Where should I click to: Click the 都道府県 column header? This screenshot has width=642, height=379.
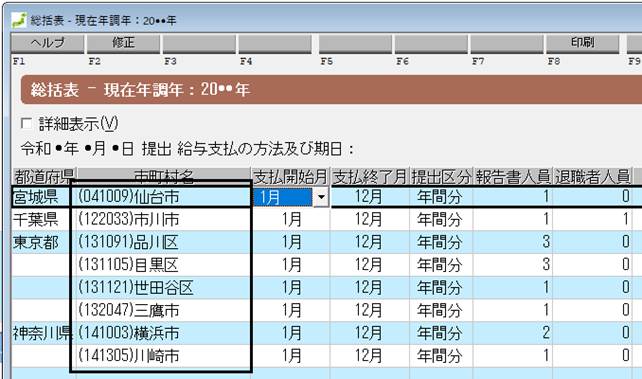[x=44, y=177]
